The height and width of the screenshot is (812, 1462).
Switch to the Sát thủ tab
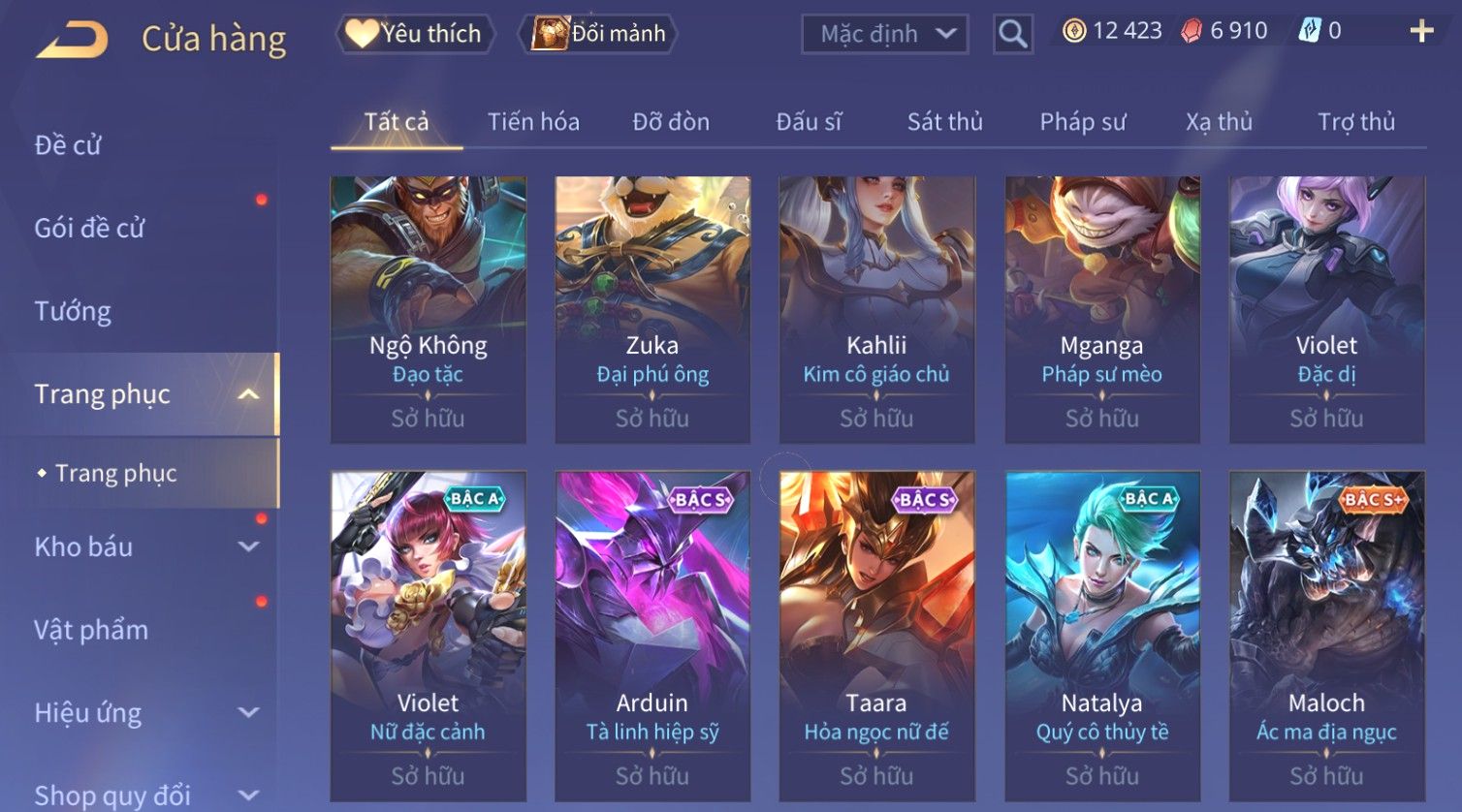[945, 122]
